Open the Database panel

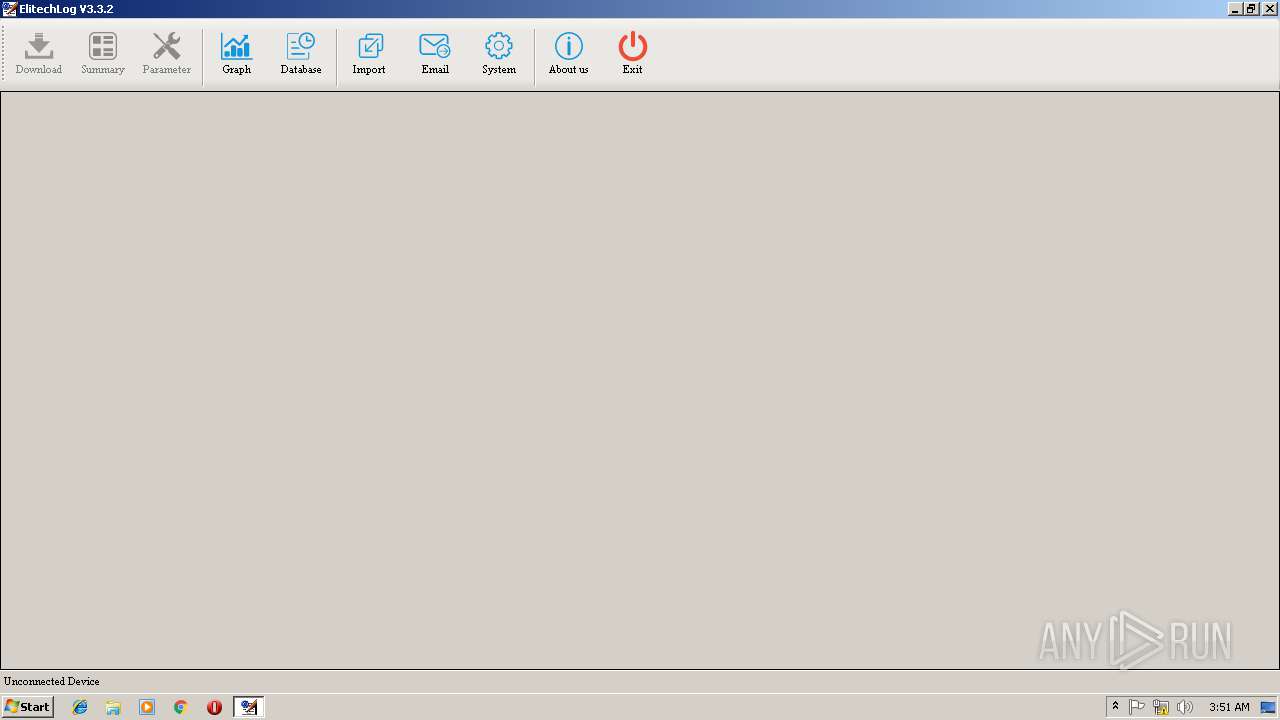point(301,54)
